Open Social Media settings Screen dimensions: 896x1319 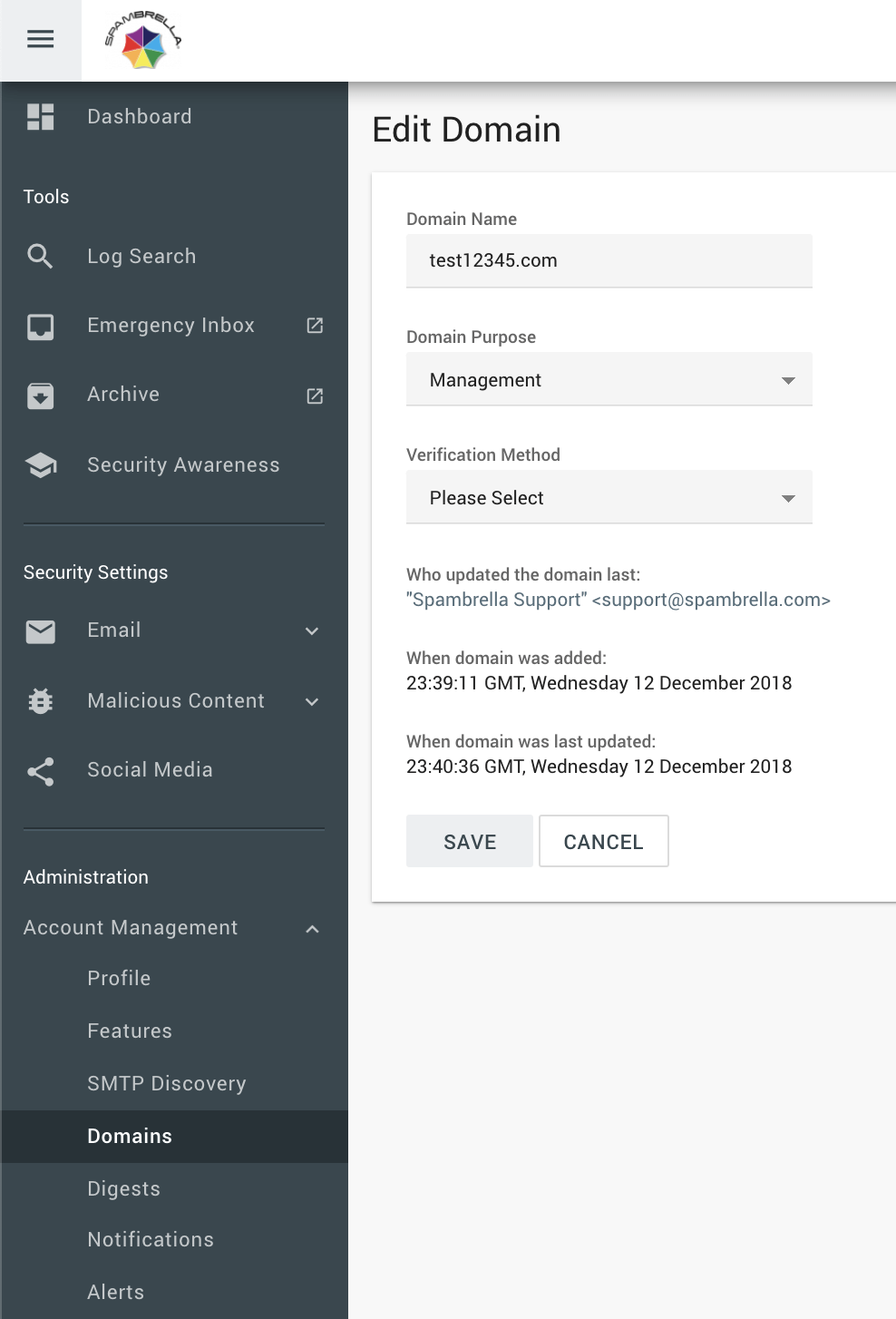[x=150, y=770]
